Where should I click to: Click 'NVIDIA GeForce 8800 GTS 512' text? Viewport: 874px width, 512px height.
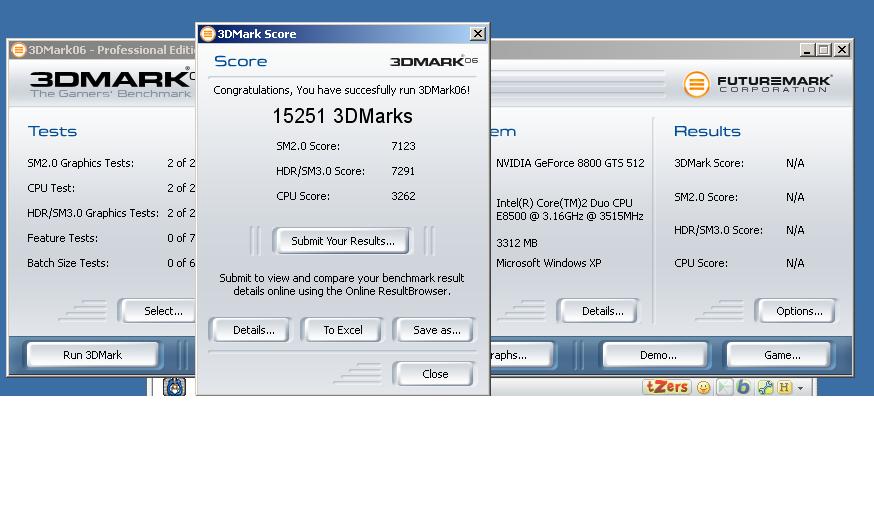point(570,163)
